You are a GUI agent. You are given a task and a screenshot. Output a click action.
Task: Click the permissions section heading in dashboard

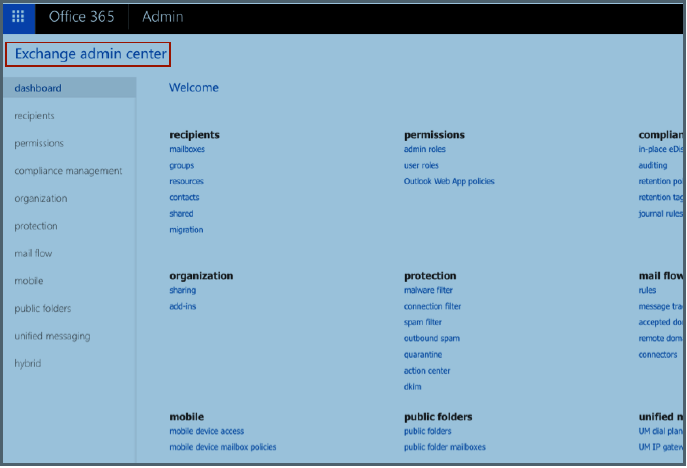coord(434,135)
